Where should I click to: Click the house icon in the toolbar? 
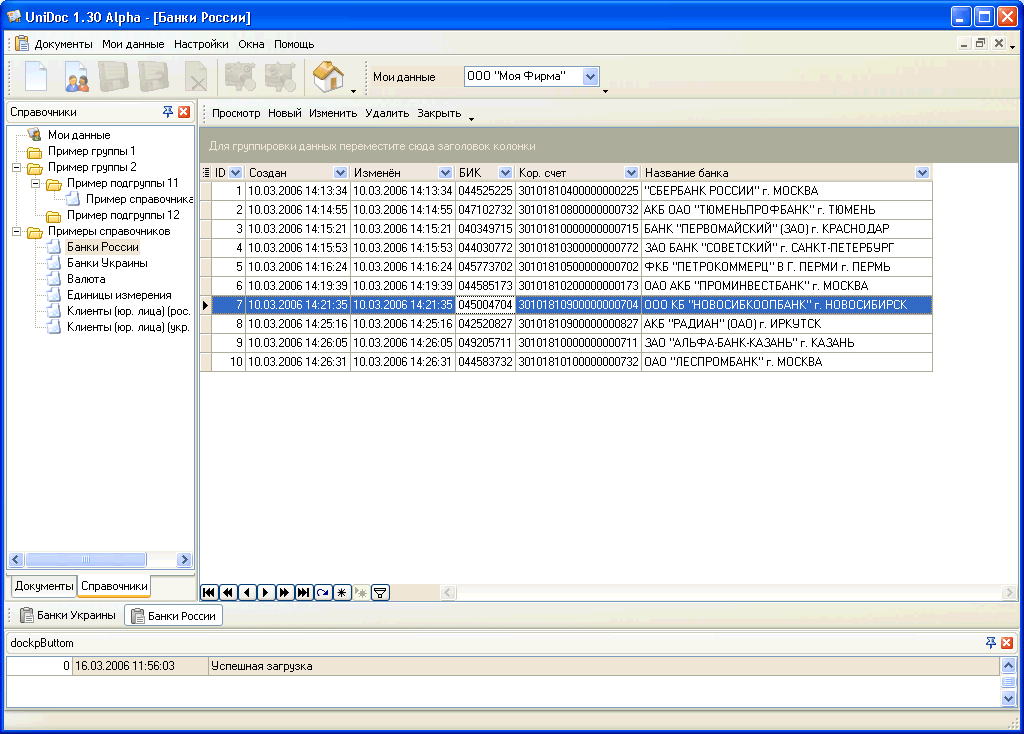point(327,76)
